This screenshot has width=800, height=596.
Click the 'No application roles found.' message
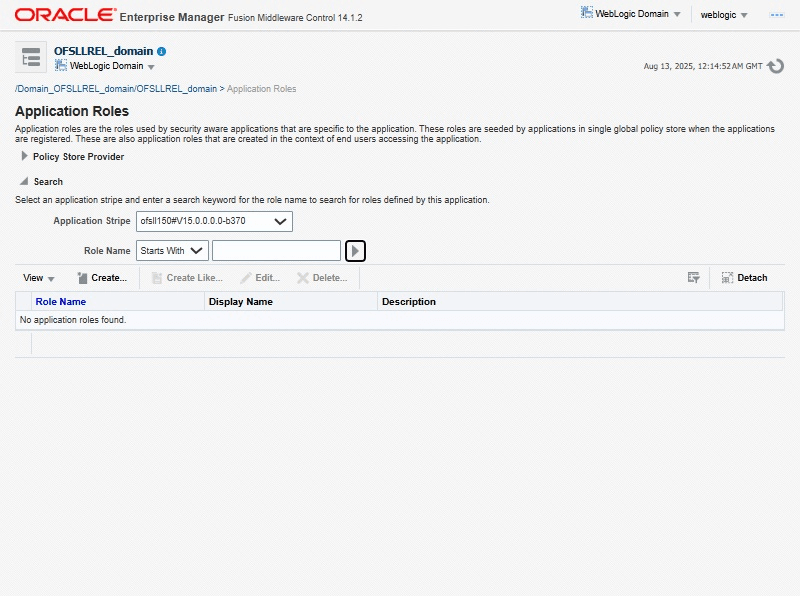click(x=73, y=319)
